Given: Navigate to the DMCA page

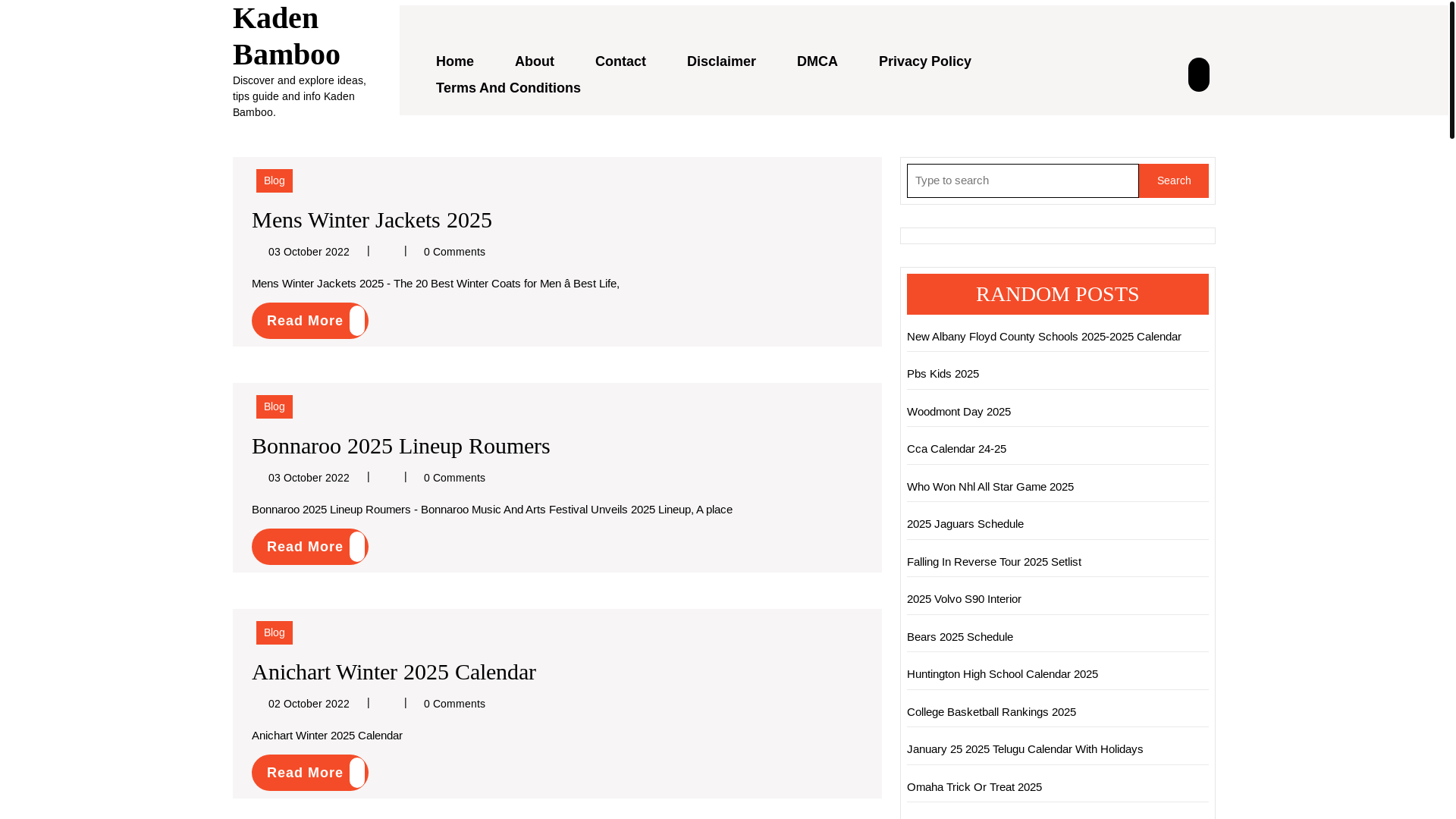Looking at the screenshot, I should pos(817,61).
